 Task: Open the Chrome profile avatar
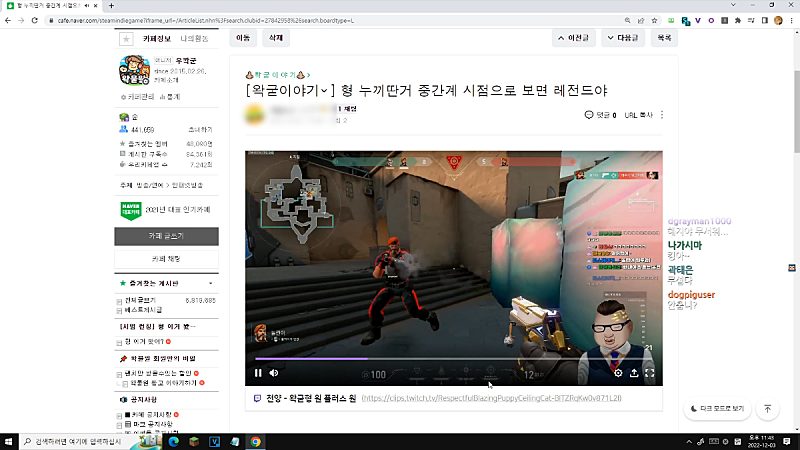point(778,20)
